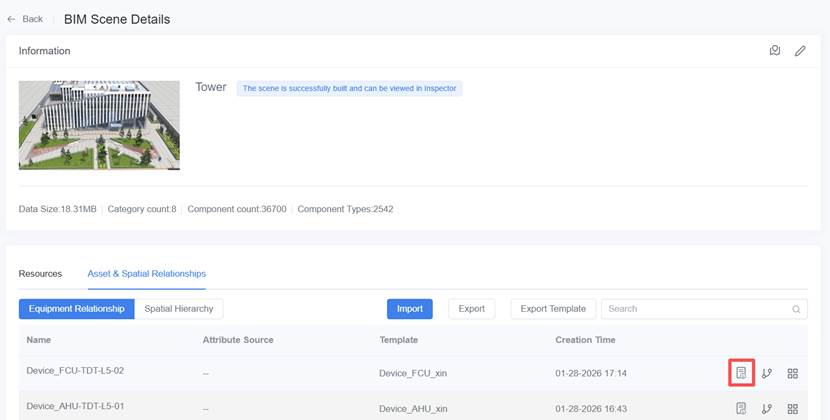
Task: Open the Tower scene thumbnail image
Action: coord(99,125)
